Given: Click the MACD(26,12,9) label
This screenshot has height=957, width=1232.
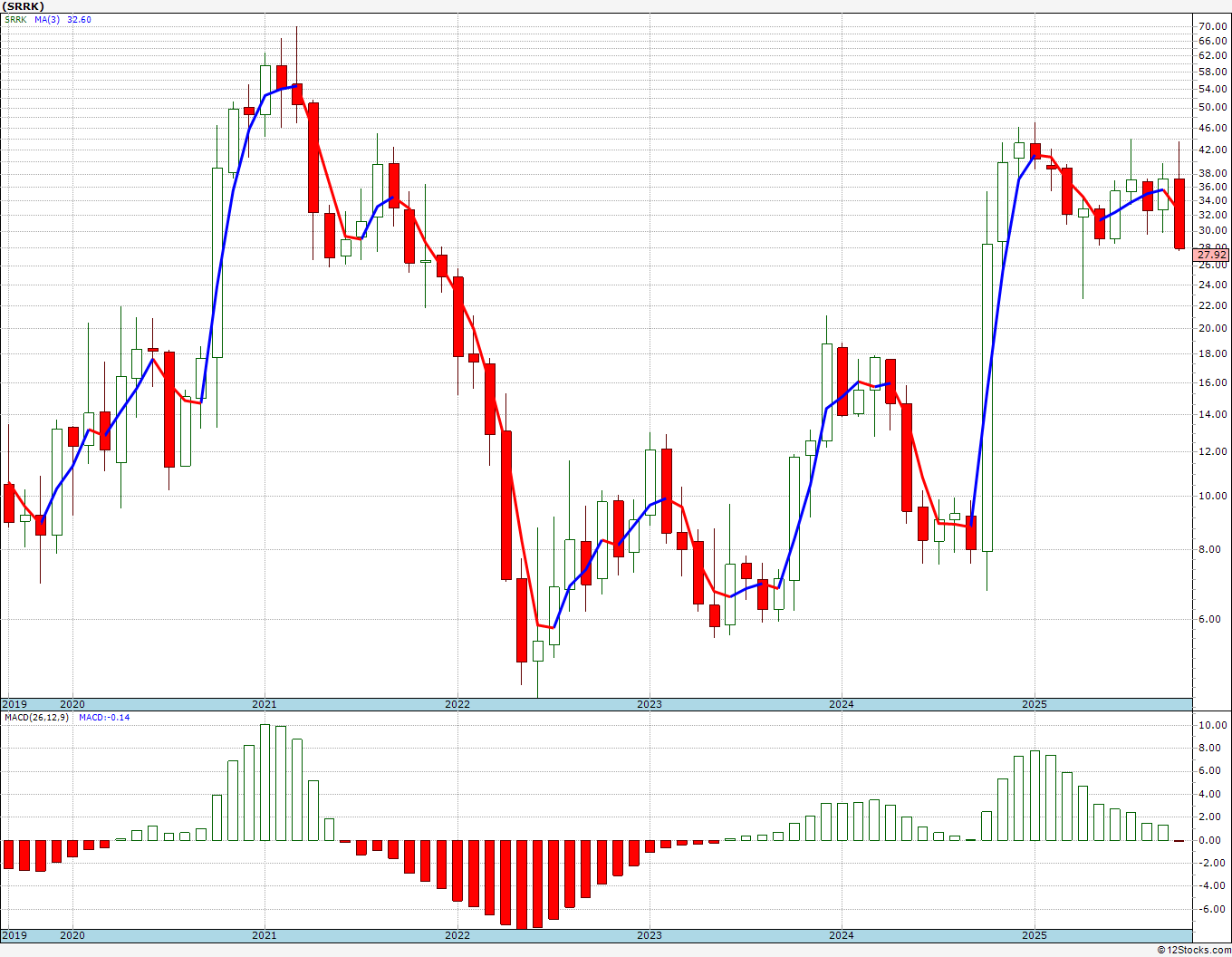Looking at the screenshot, I should click(36, 717).
